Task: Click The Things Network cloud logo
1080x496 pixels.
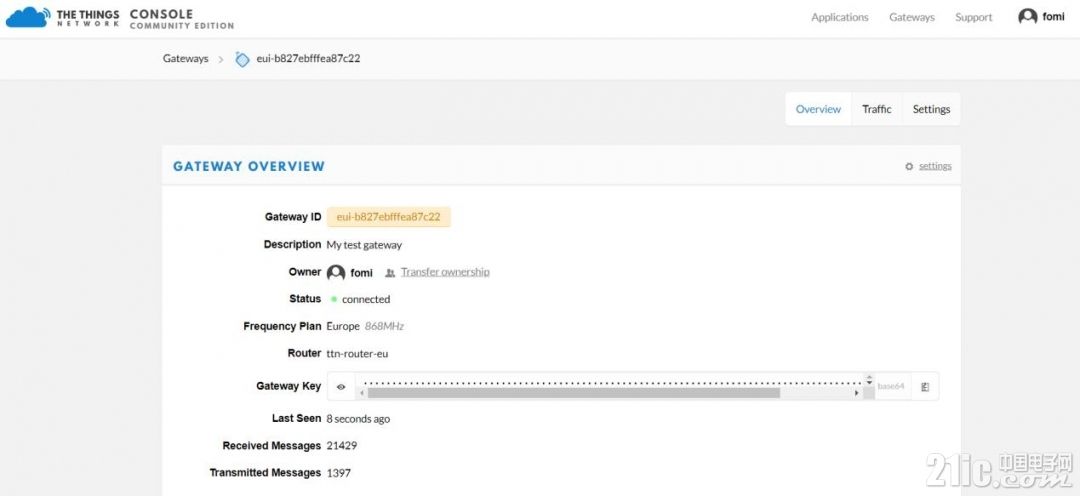Action: pyautogui.click(x=28, y=17)
